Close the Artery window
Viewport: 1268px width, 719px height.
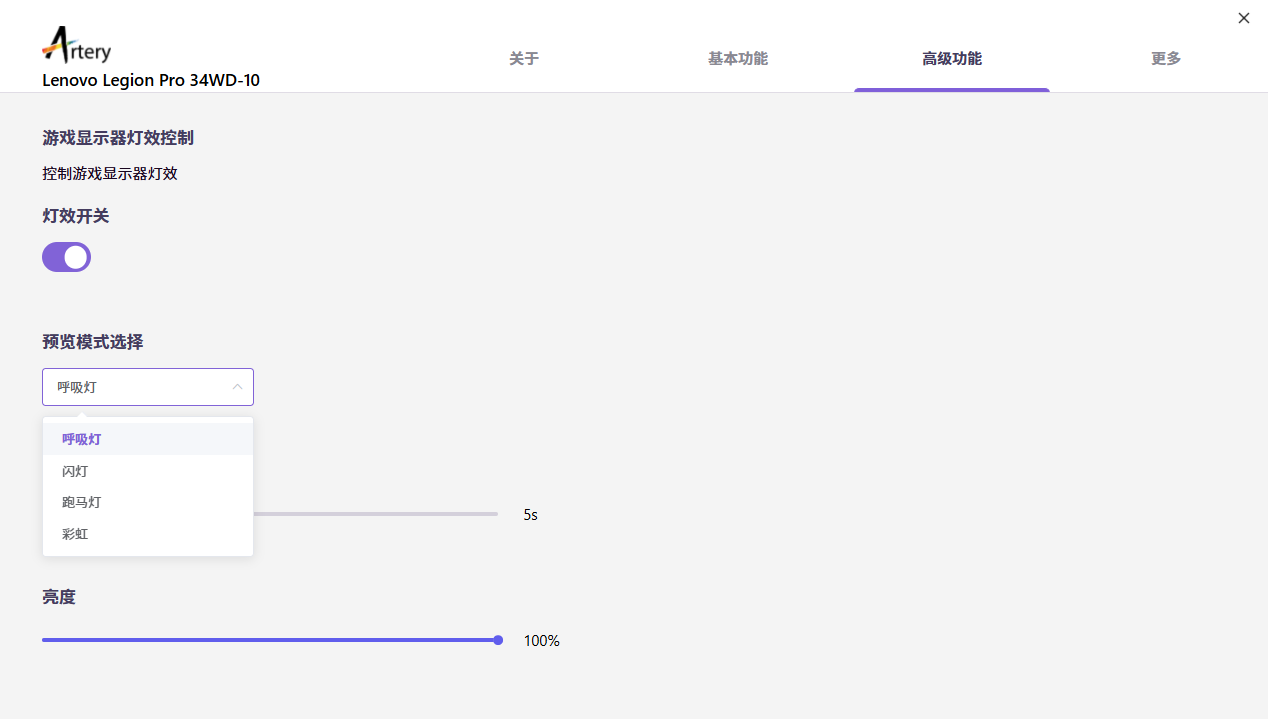[x=1244, y=18]
